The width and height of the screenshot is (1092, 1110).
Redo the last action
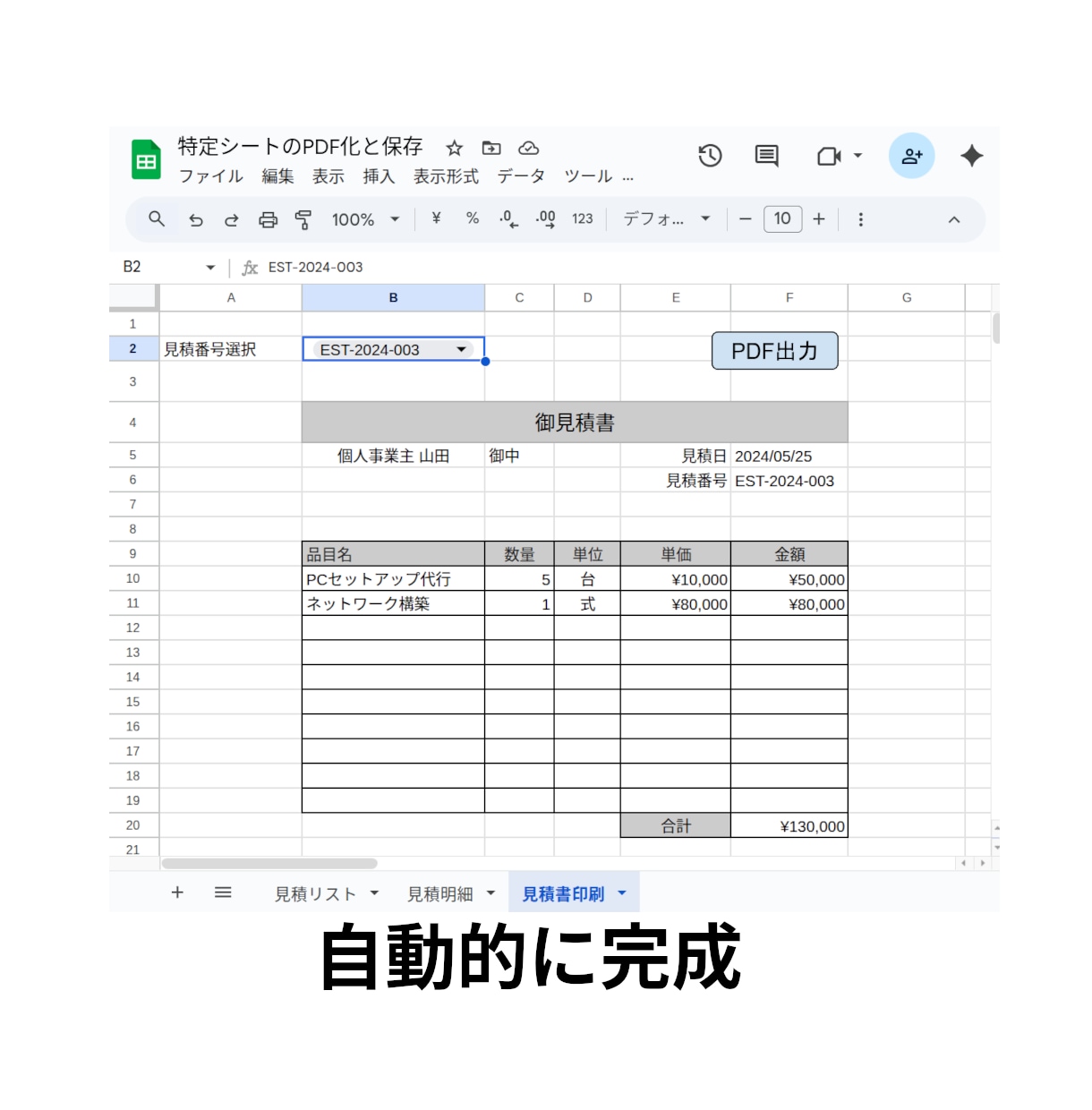[x=231, y=219]
